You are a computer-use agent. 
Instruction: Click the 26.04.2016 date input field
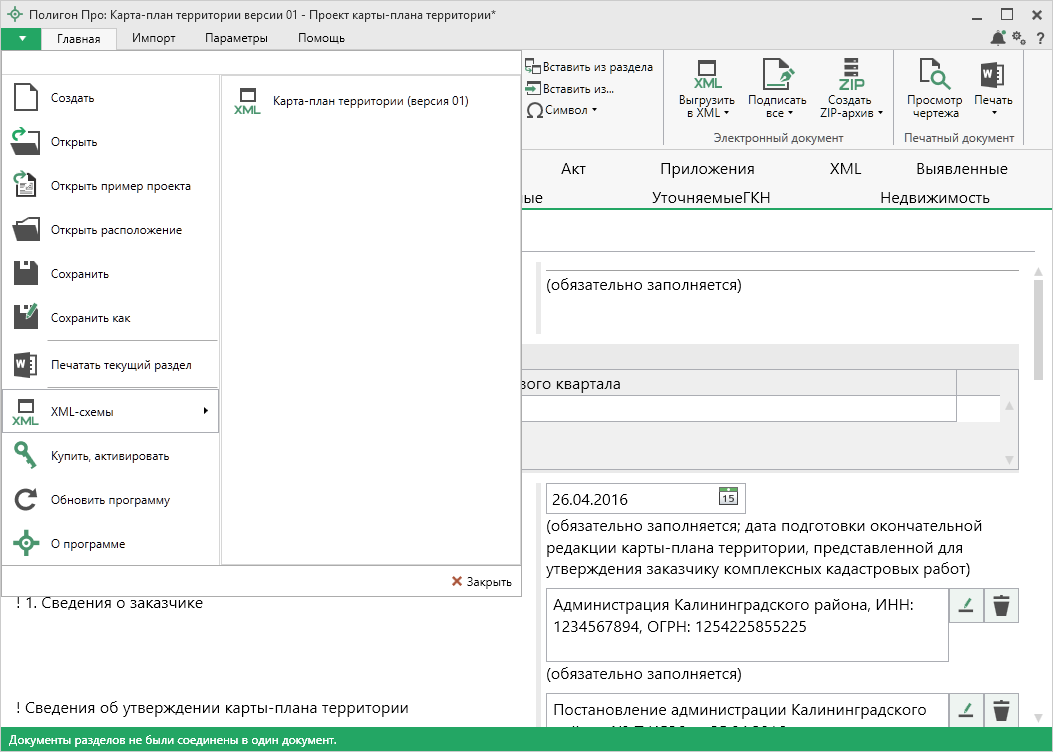630,499
